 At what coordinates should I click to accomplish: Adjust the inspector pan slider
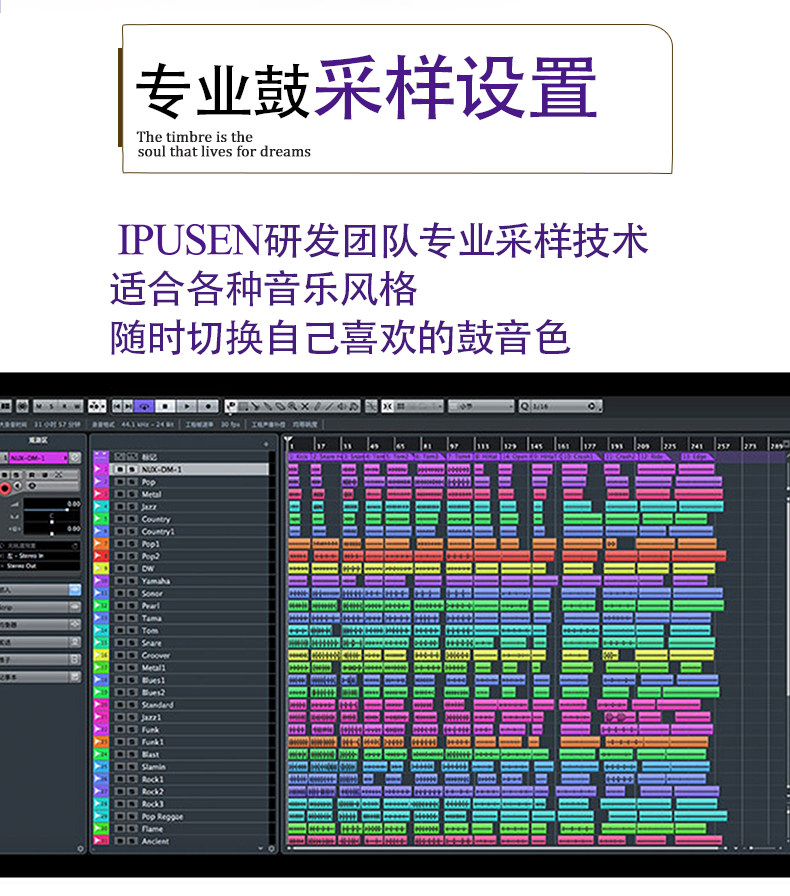point(52,522)
